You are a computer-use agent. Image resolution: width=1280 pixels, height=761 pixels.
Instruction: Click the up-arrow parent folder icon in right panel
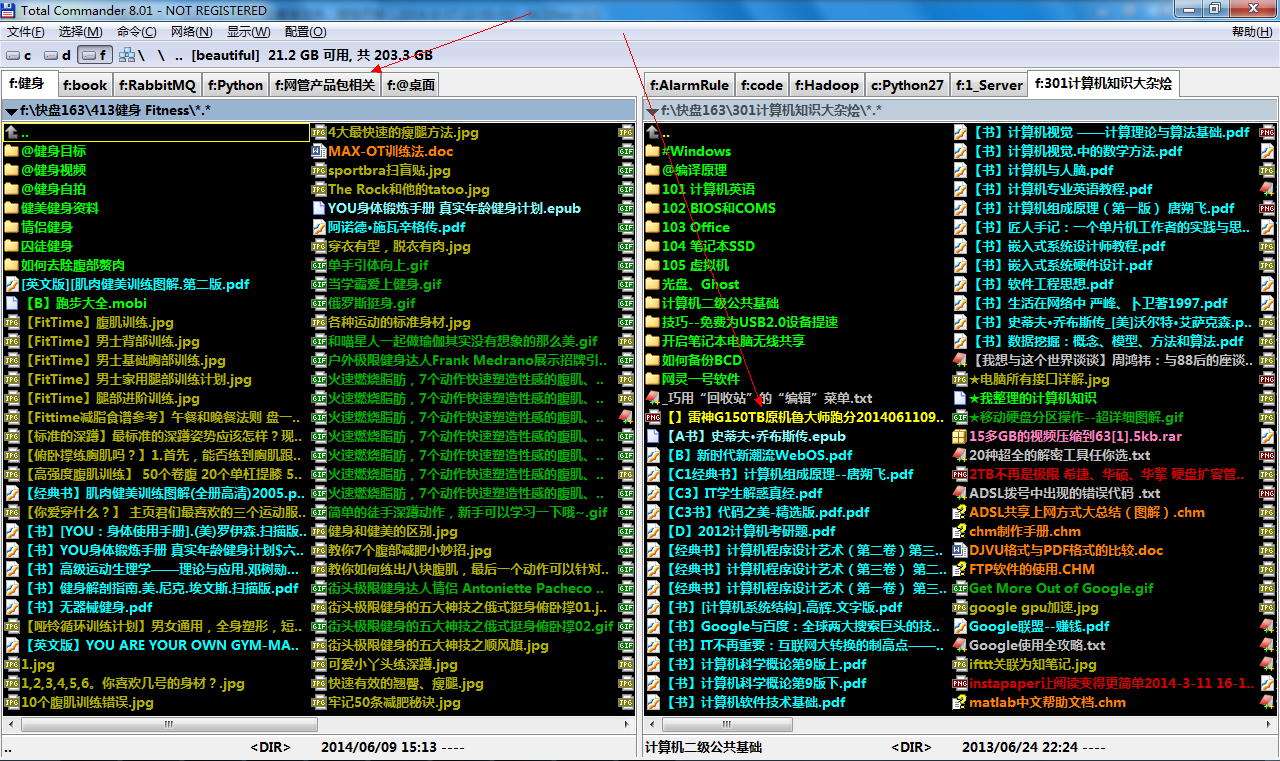click(652, 132)
